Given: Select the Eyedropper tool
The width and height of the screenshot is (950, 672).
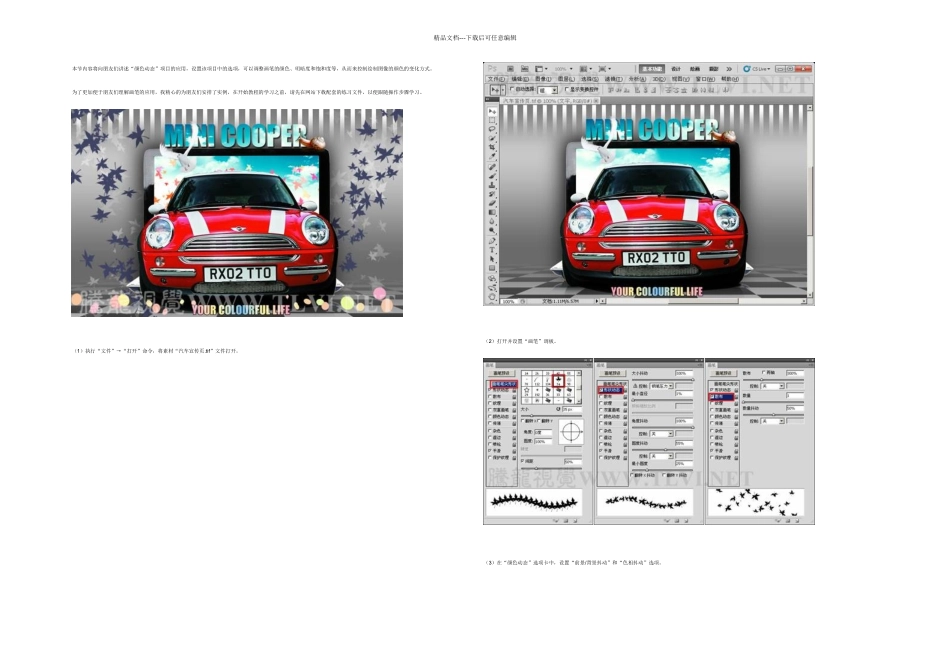Looking at the screenshot, I should (x=492, y=156).
